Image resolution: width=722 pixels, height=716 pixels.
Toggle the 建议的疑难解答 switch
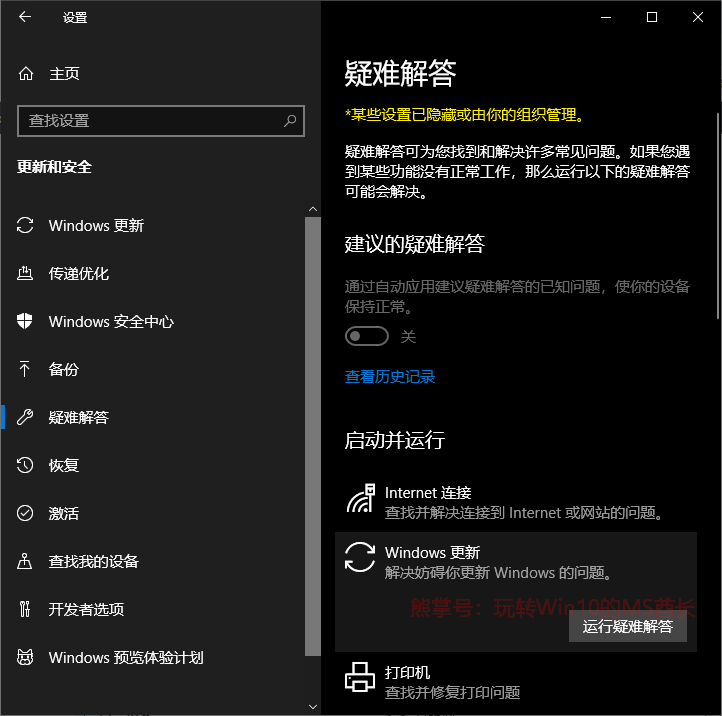367,336
